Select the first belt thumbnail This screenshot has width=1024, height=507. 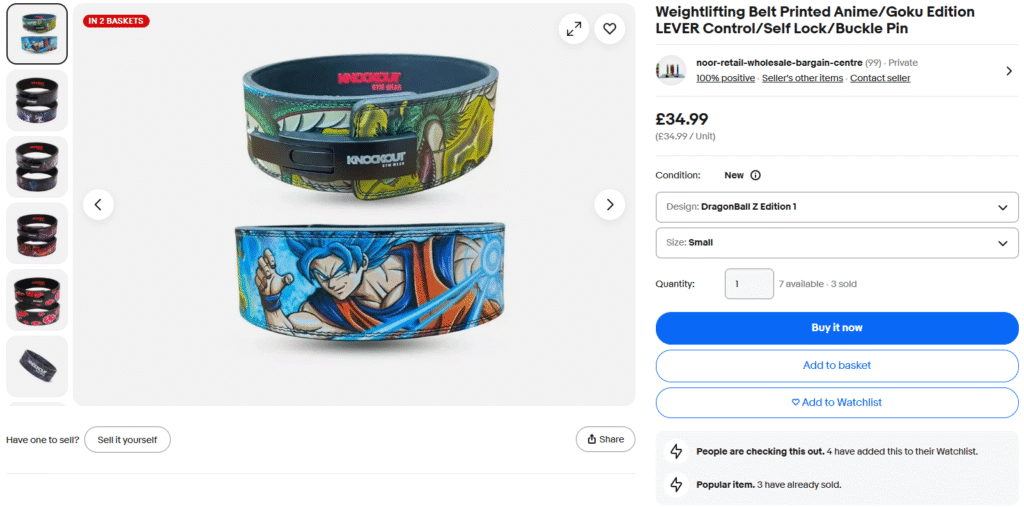(37, 34)
